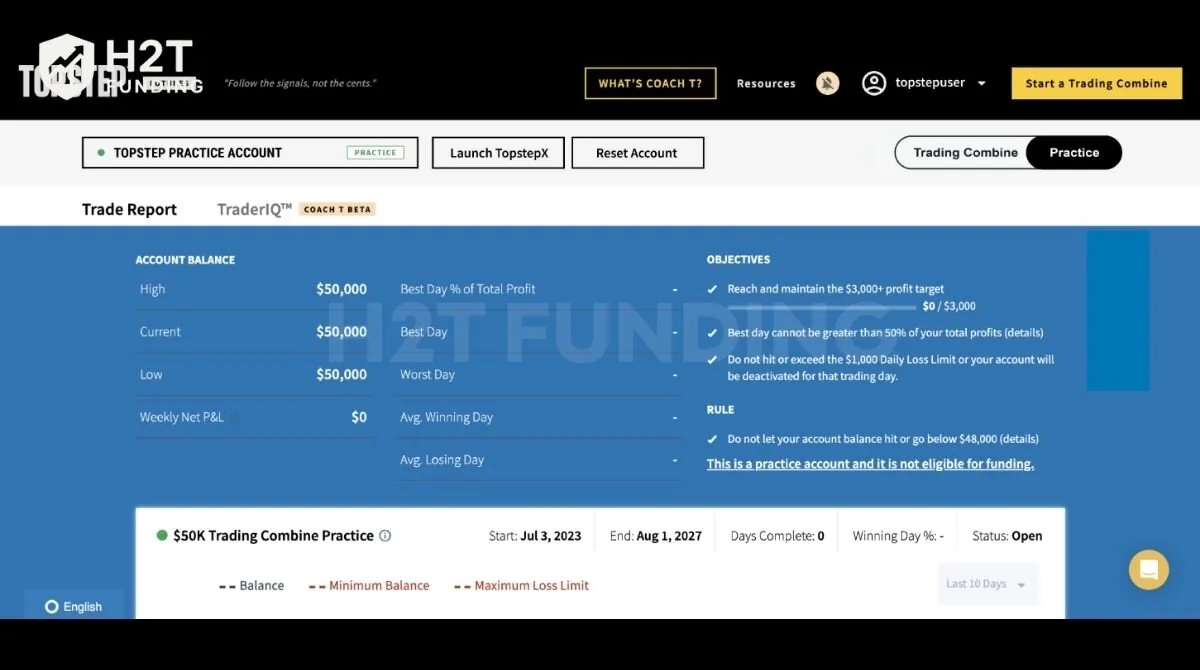
Task: Toggle the Minimum Balance legend series
Action: pyautogui.click(x=369, y=586)
